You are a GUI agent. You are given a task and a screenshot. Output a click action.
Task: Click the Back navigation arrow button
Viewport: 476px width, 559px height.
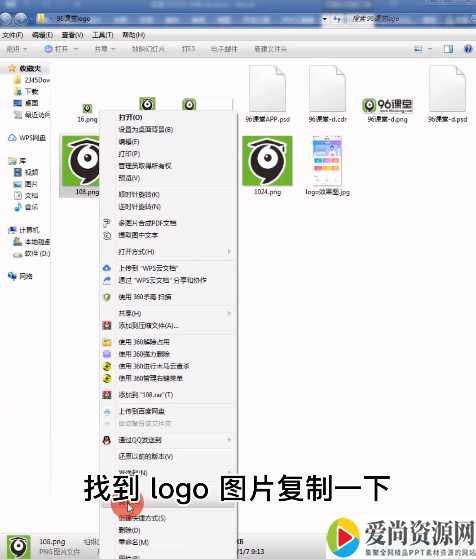click(6, 19)
